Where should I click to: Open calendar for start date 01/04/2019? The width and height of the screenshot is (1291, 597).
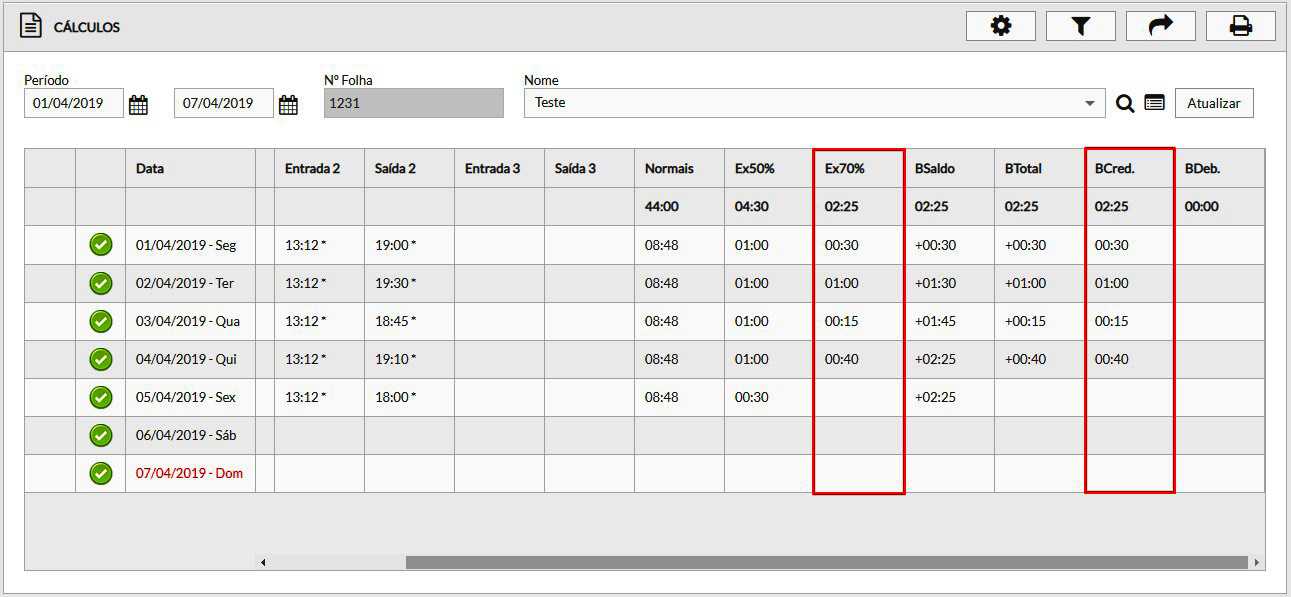point(138,104)
